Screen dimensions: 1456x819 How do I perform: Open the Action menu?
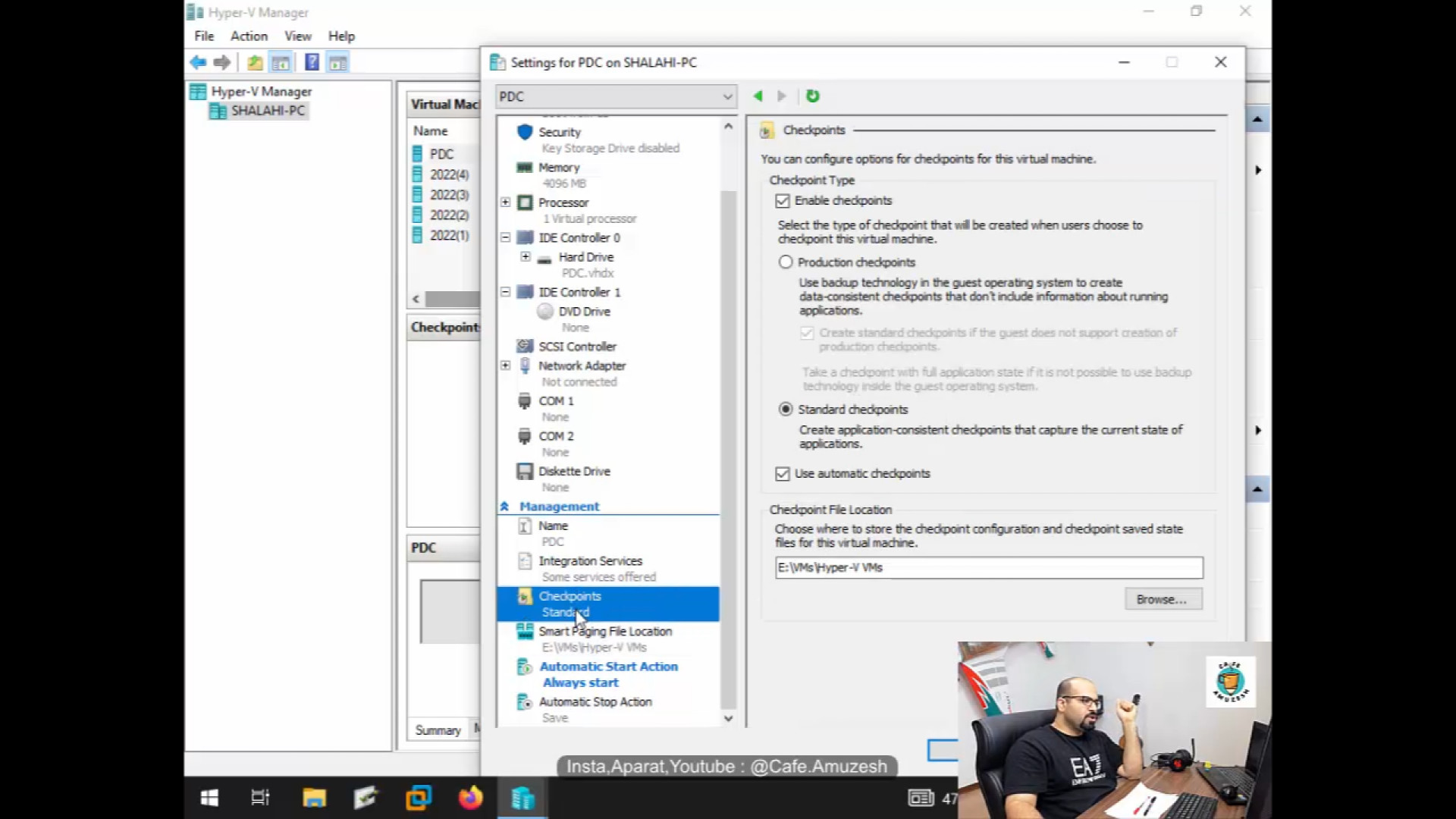point(249,36)
